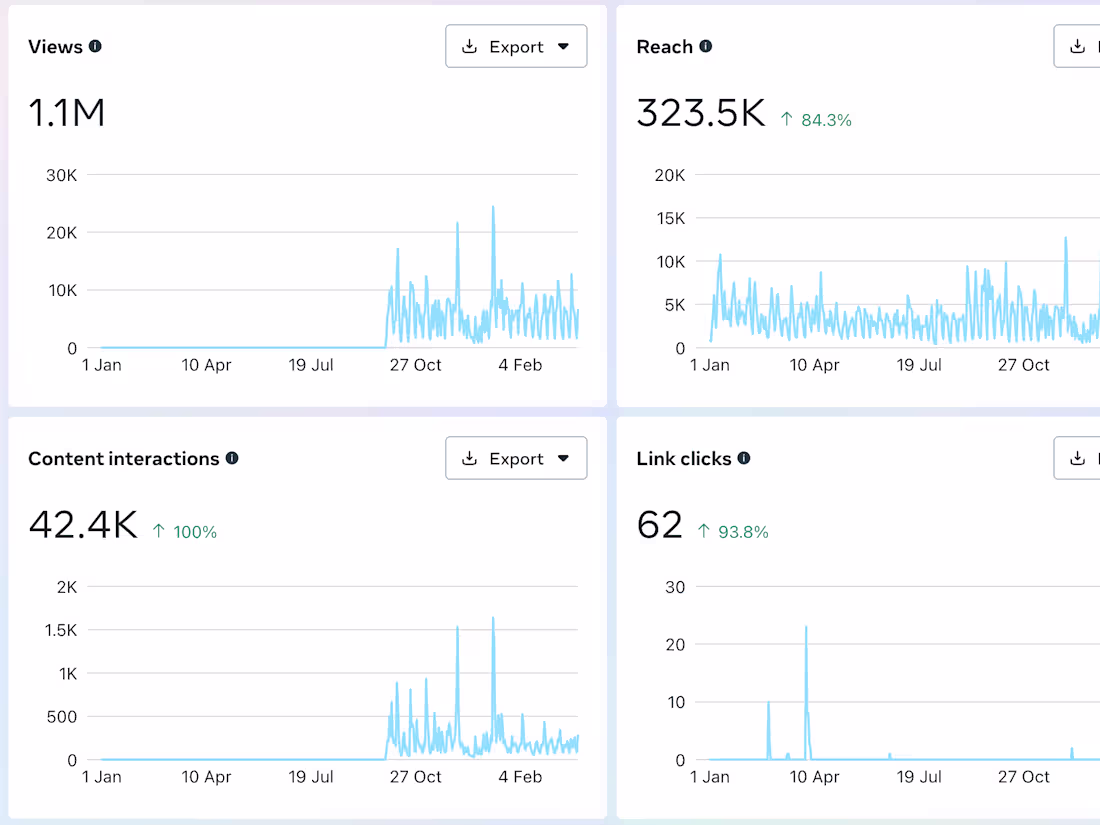Viewport: 1100px width, 825px height.
Task: Click the download icon in the Reach card
Action: point(1078,46)
